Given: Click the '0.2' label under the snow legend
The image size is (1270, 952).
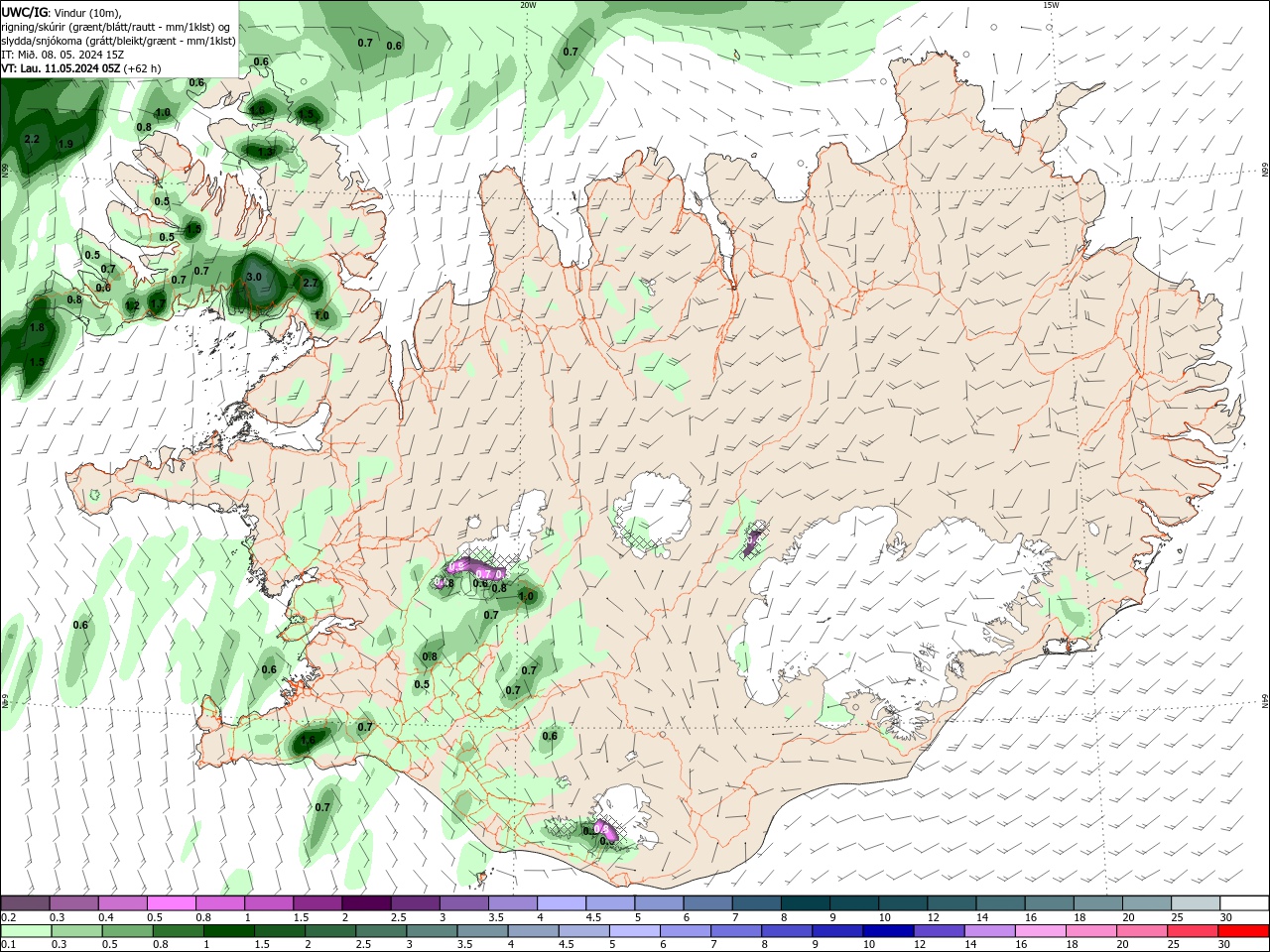Looking at the screenshot, I should pos(9,917).
